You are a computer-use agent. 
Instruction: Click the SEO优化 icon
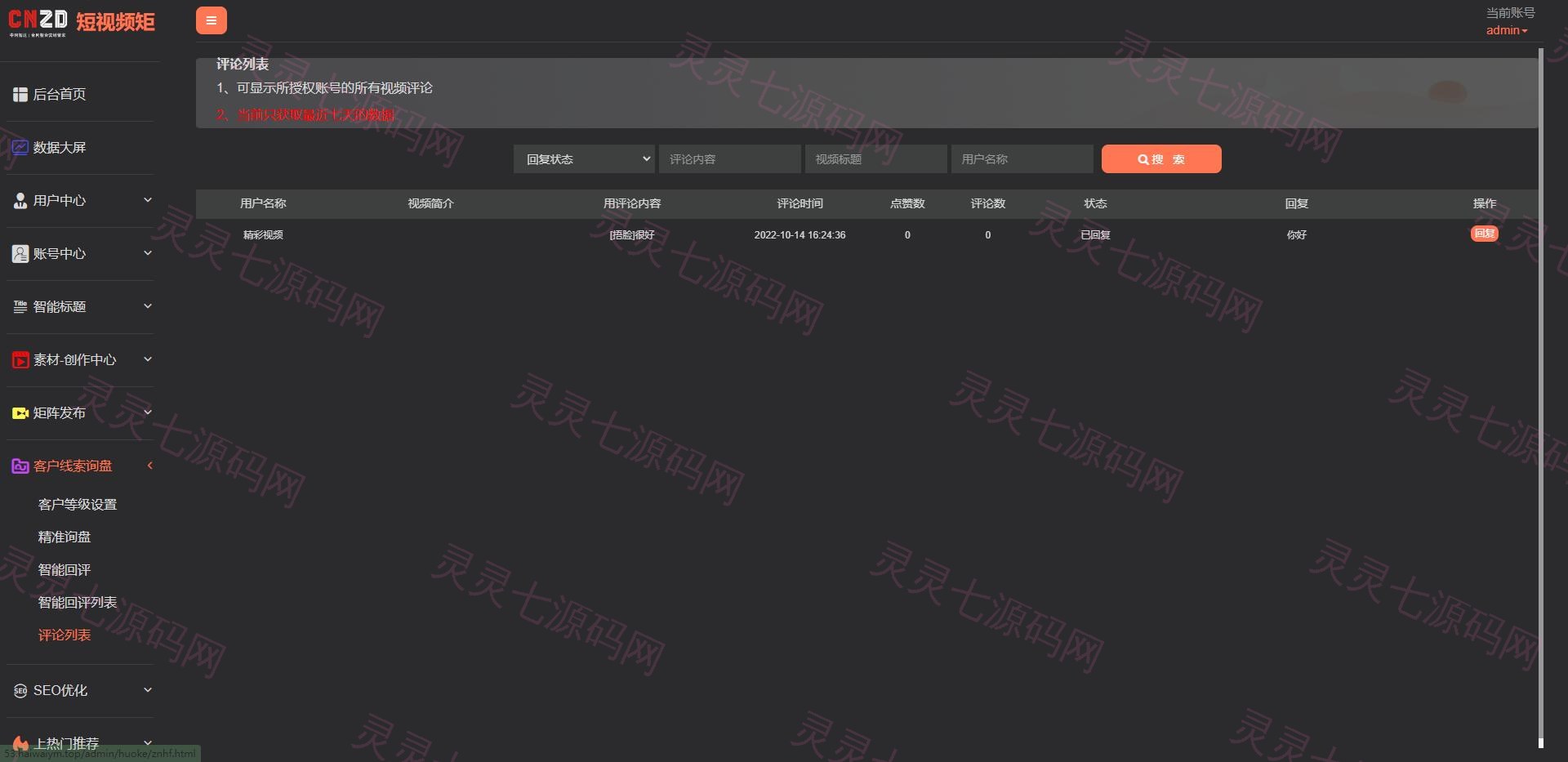click(x=20, y=691)
